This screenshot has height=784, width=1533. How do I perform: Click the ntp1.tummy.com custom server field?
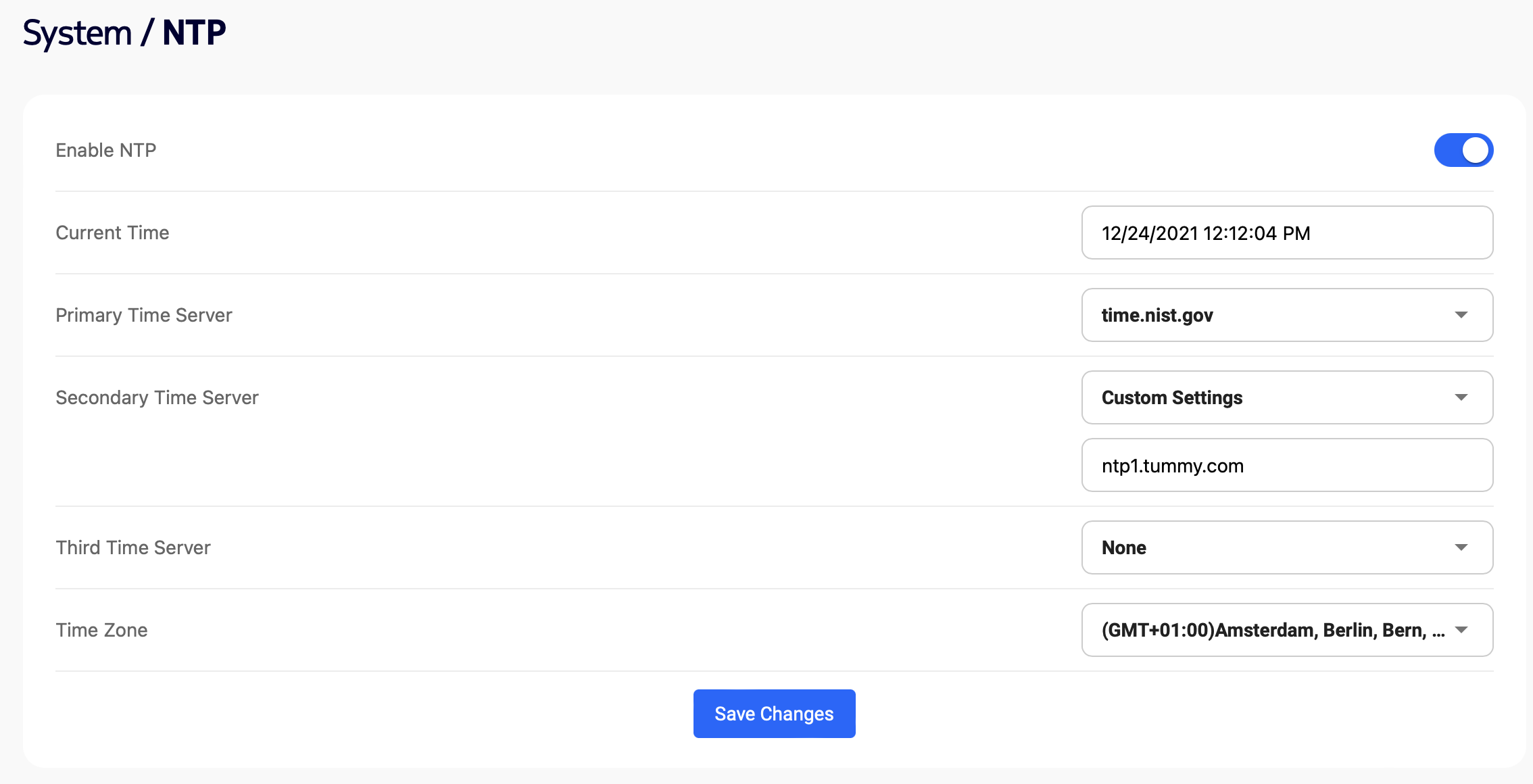(x=1286, y=466)
